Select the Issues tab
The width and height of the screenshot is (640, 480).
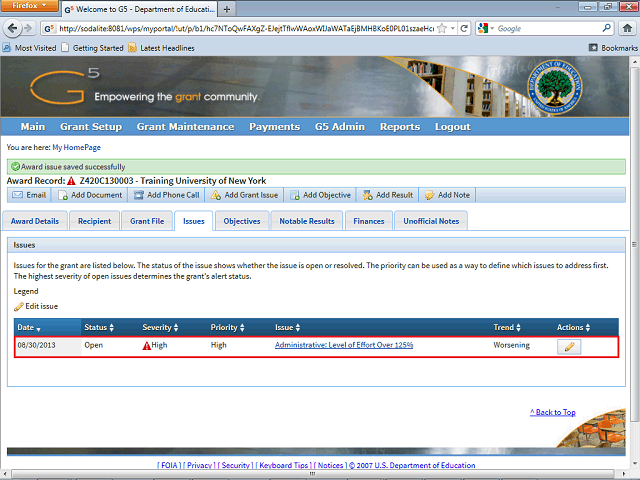click(193, 221)
